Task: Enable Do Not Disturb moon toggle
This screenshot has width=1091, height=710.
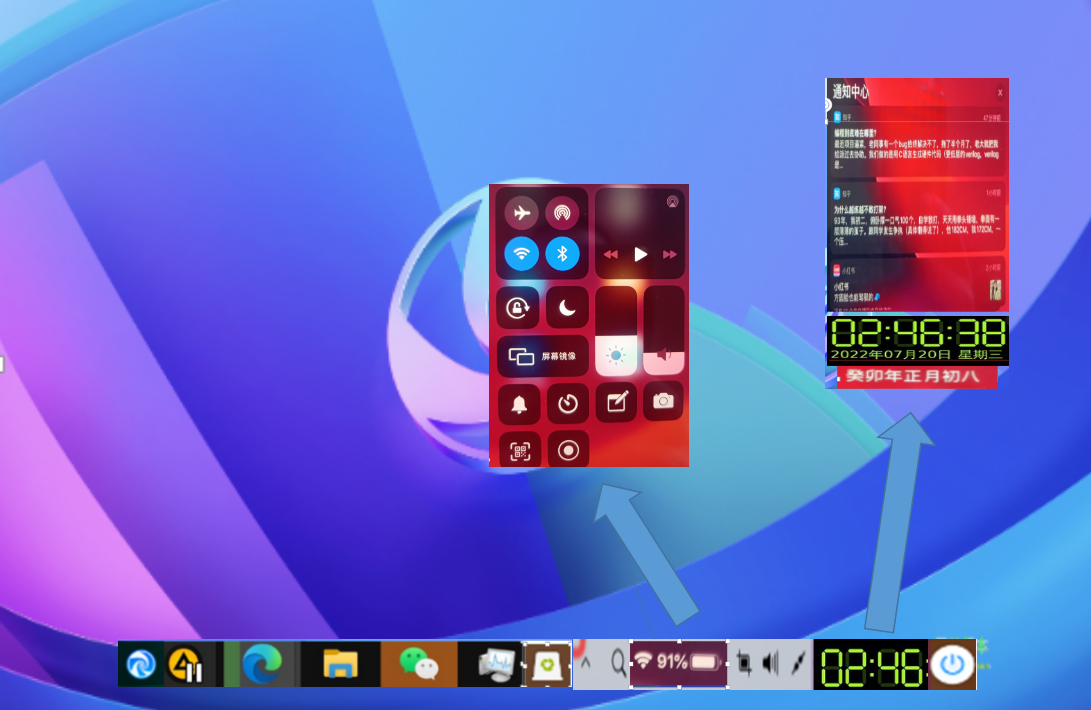Action: 567,307
